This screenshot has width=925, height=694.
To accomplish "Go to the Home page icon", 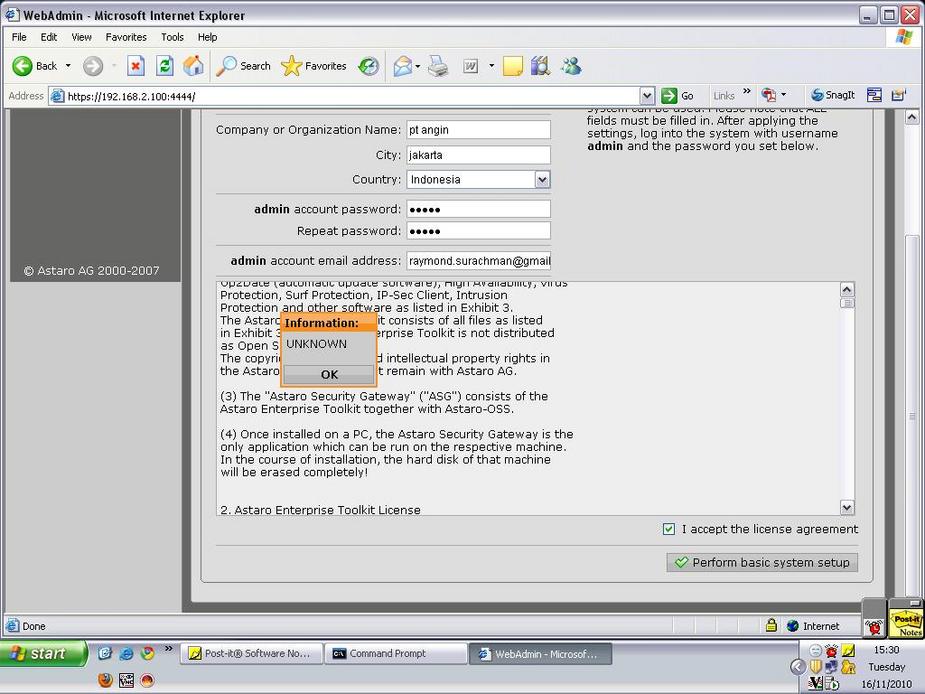I will (193, 66).
